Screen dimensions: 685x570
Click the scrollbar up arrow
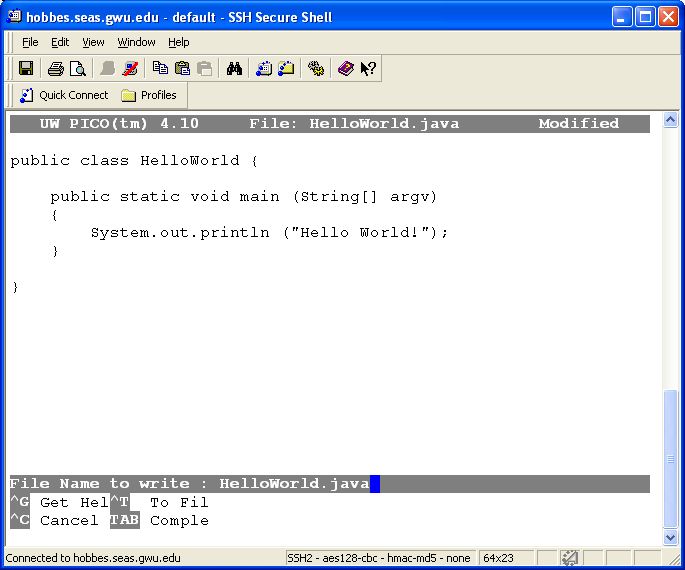coord(670,120)
